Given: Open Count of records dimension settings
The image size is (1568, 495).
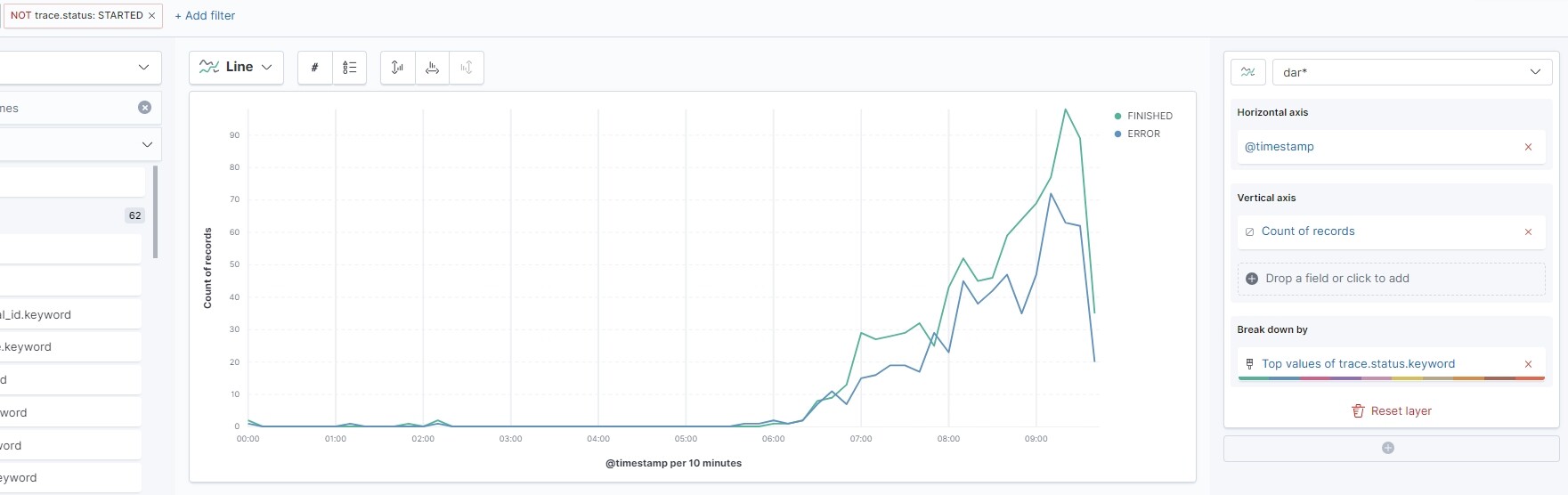Looking at the screenshot, I should pos(1308,231).
